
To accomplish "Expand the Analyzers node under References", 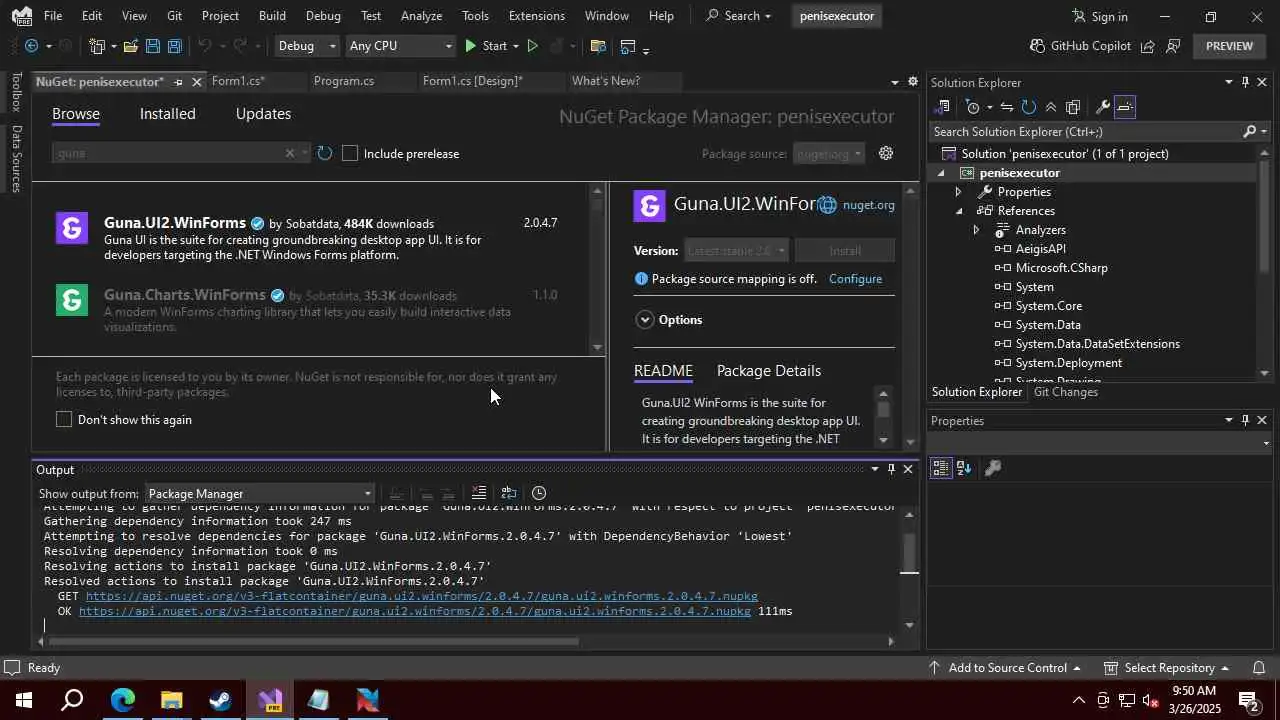I will click(976, 230).
